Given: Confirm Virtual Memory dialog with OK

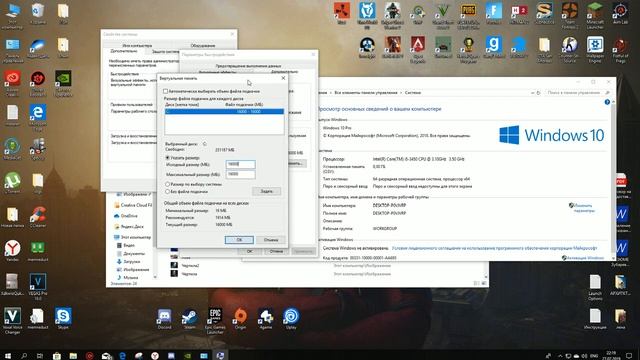Looking at the screenshot, I should pos(239,240).
